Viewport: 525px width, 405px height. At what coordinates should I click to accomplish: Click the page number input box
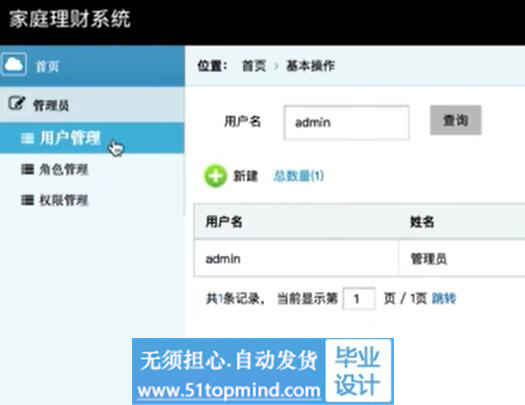359,299
